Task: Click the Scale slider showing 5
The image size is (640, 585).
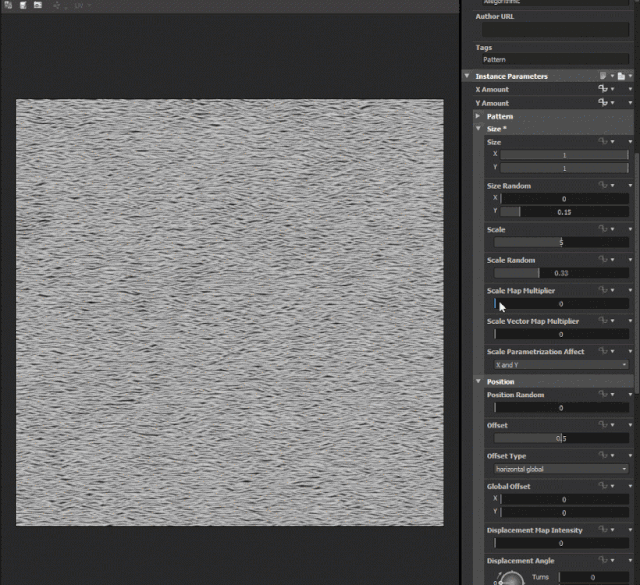Action: pos(561,242)
